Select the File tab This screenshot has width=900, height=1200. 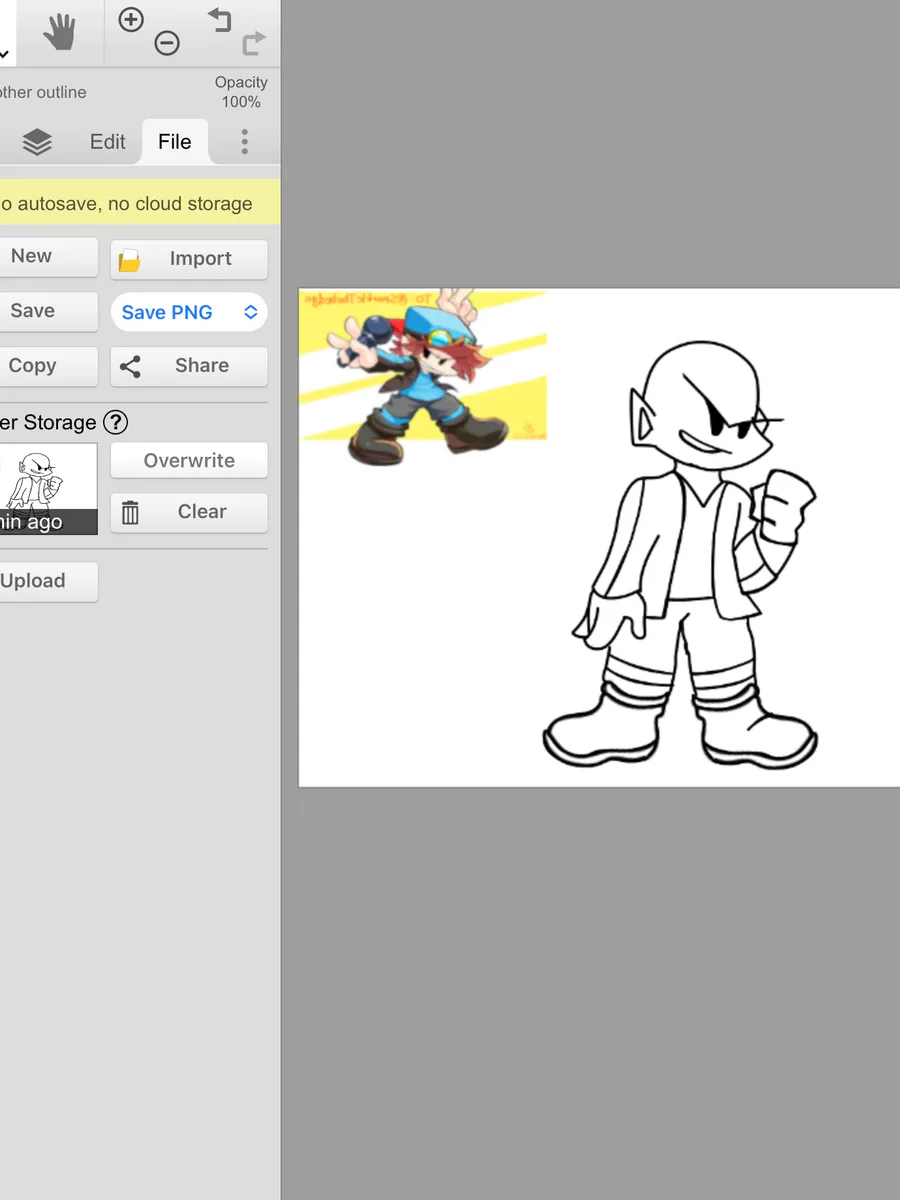pos(174,142)
